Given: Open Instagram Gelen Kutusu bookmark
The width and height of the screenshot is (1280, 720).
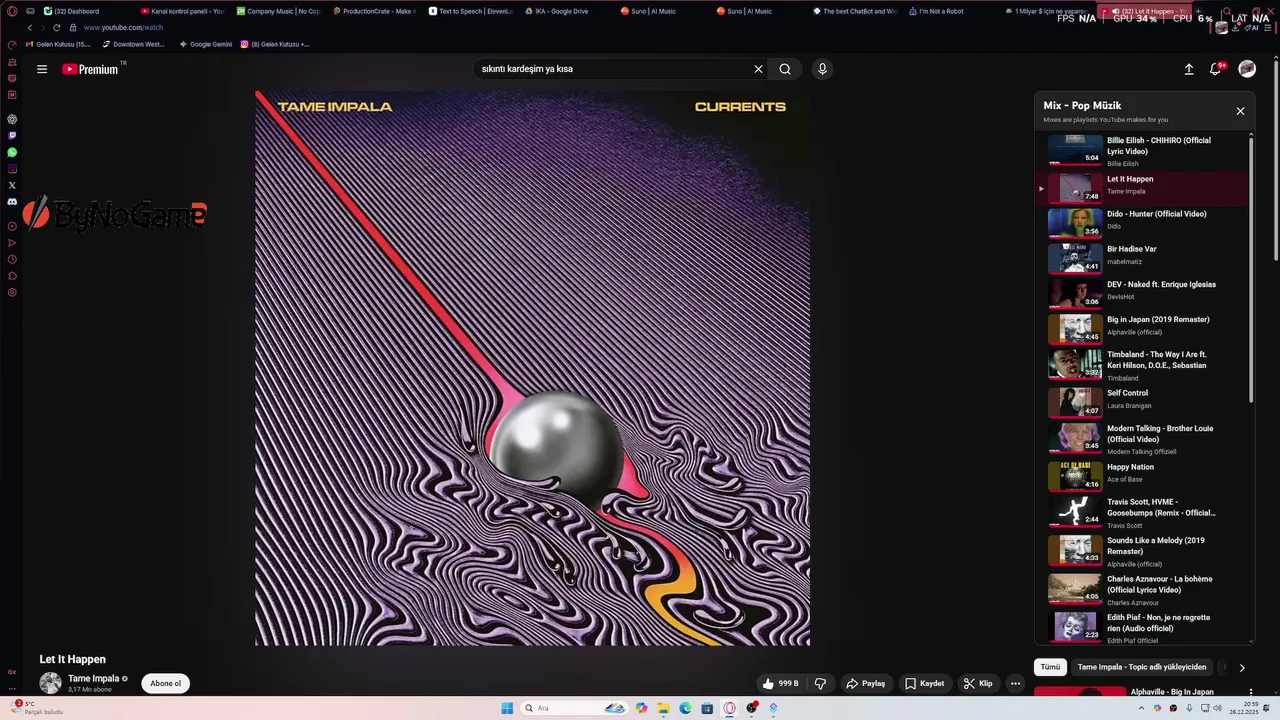Looking at the screenshot, I should point(275,44).
